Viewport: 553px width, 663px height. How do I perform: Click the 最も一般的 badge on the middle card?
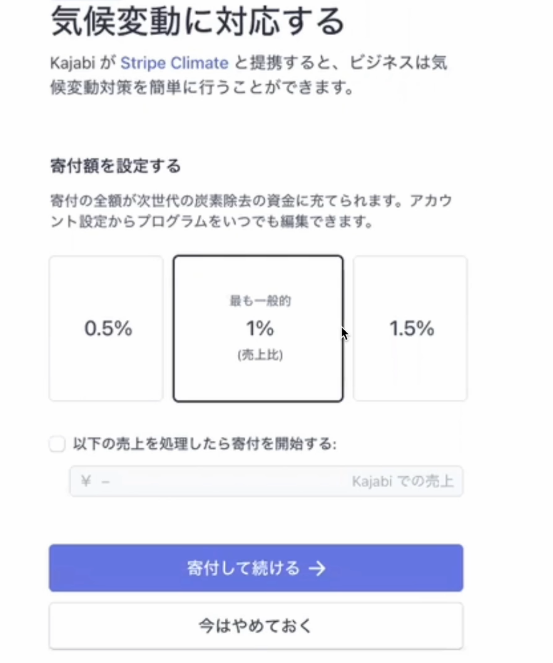260,301
